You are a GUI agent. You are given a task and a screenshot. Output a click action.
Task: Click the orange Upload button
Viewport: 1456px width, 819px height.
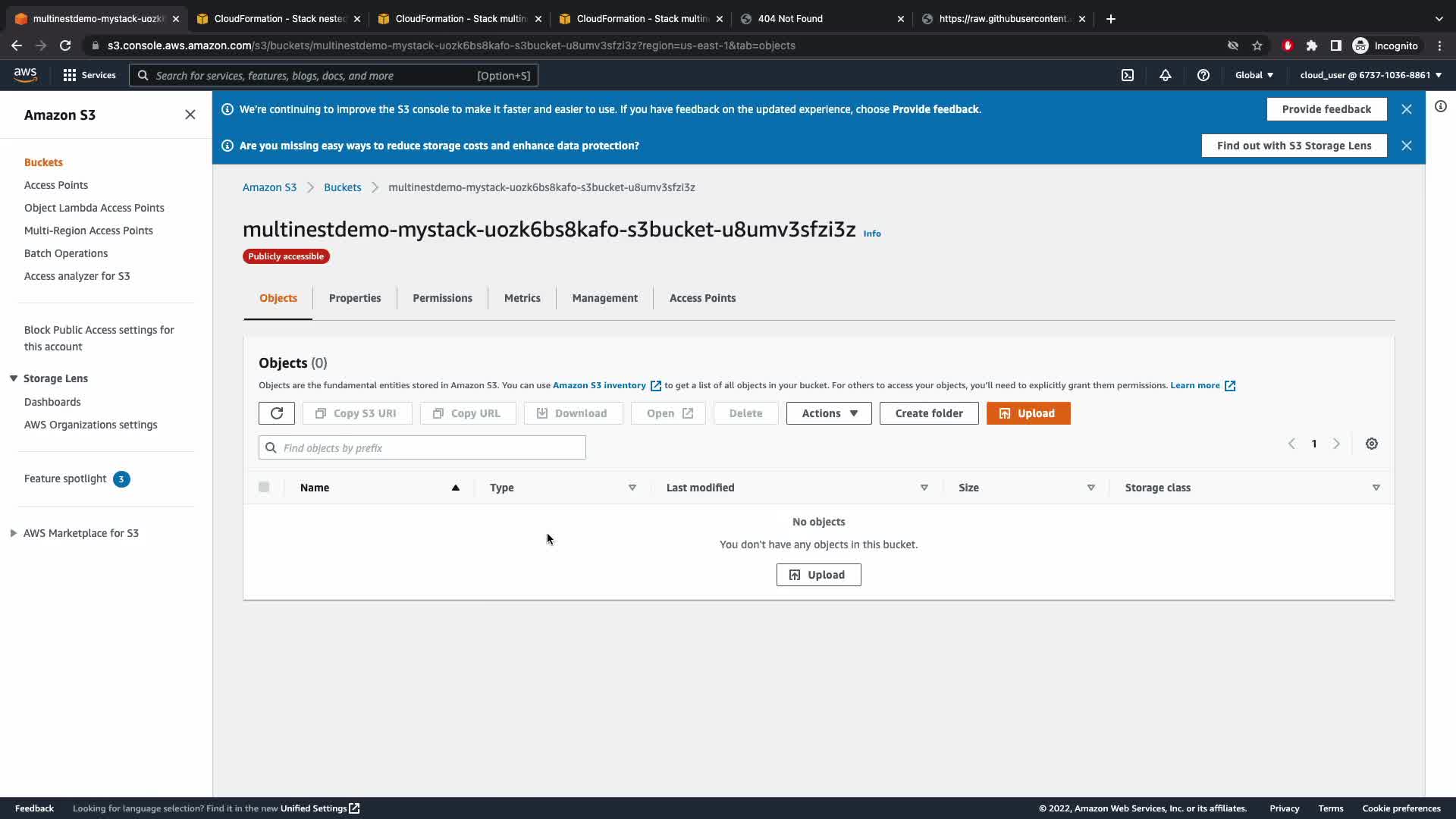pos(1028,413)
